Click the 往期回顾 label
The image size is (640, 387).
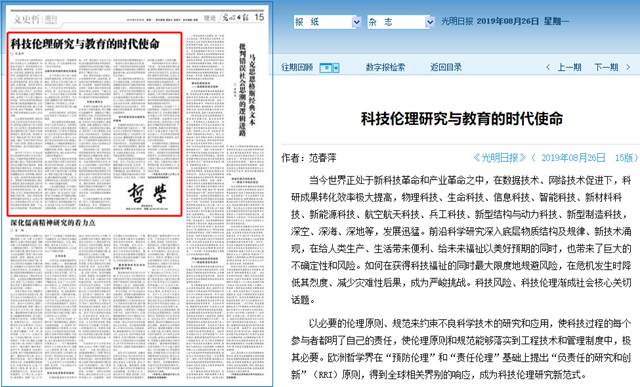pyautogui.click(x=297, y=67)
